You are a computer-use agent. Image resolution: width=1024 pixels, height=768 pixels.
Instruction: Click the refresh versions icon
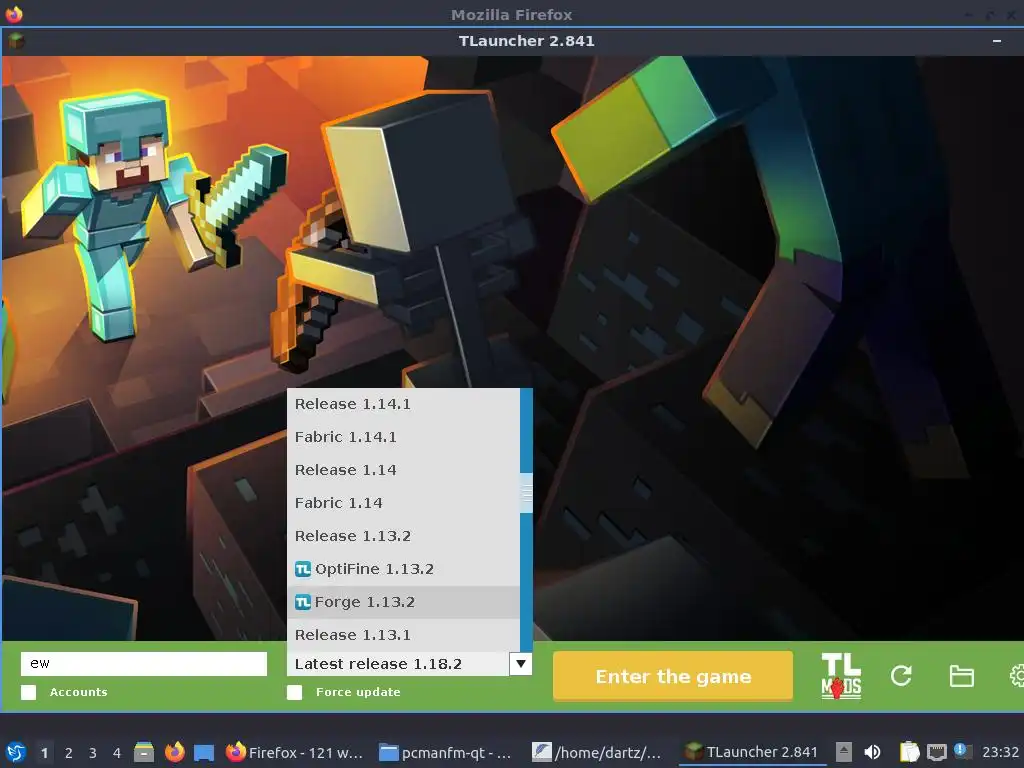pos(901,676)
